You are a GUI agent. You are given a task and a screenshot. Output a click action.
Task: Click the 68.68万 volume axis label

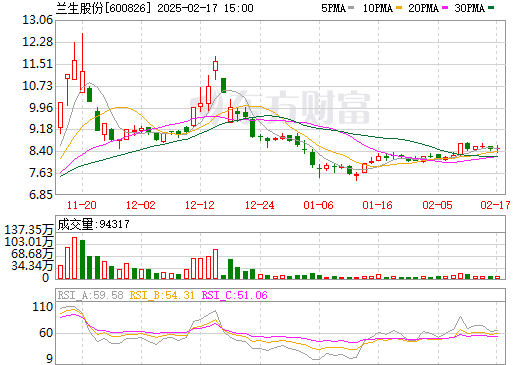[32, 254]
